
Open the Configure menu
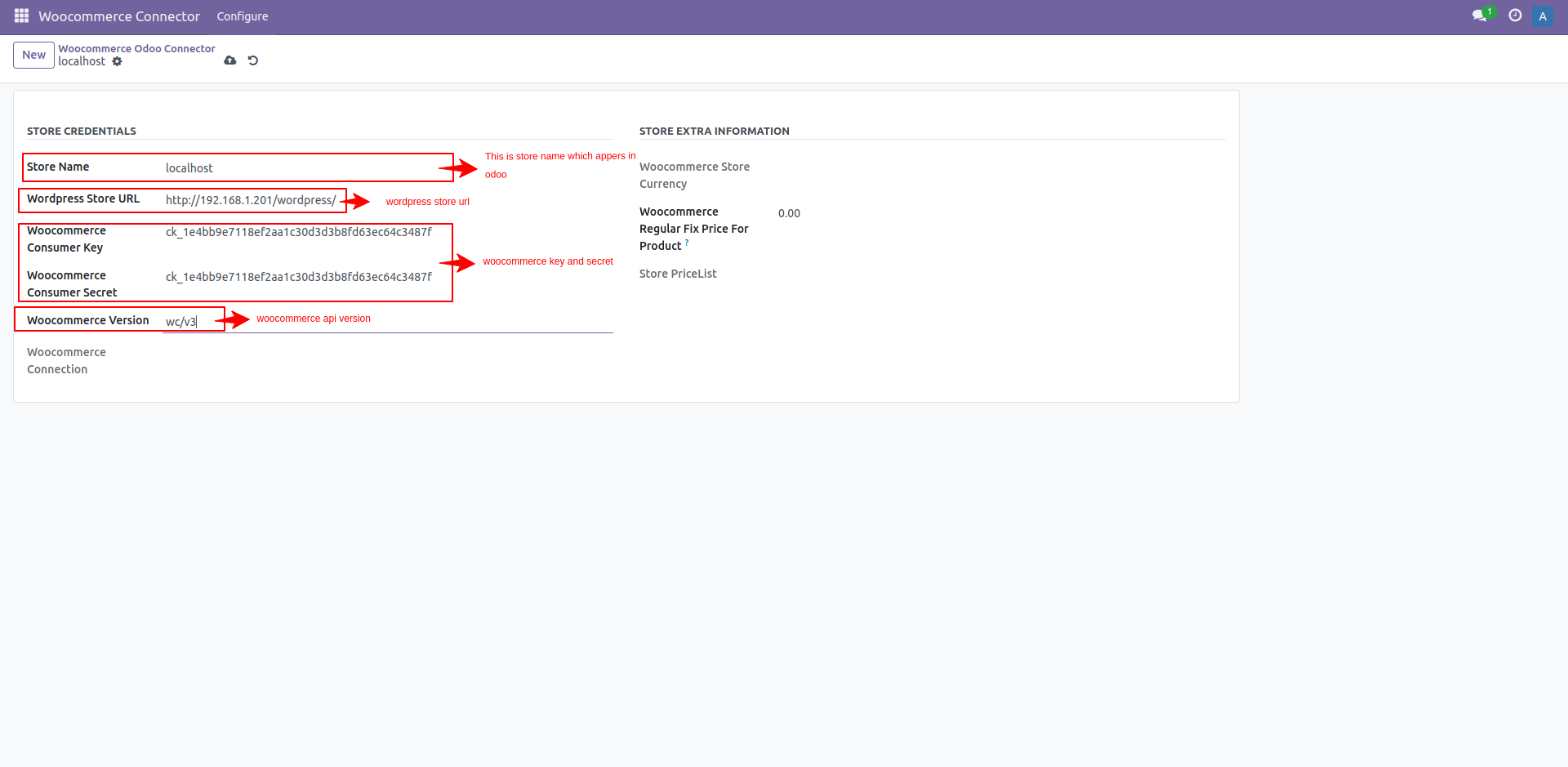(x=242, y=16)
